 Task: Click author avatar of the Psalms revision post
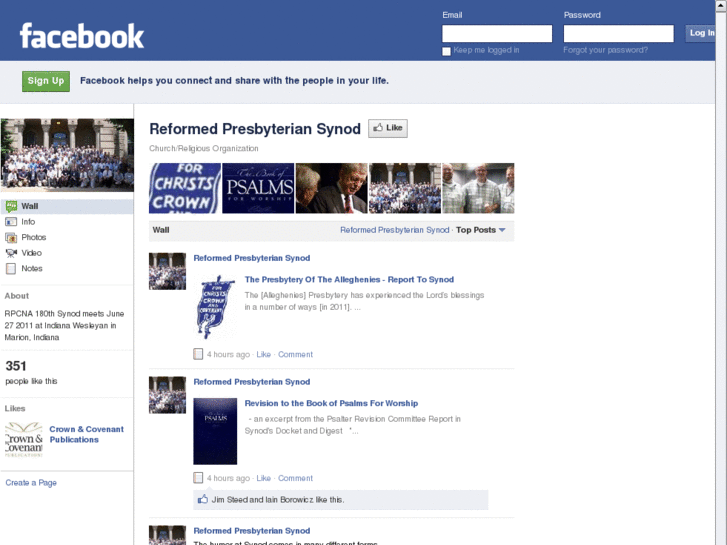pyautogui.click(x=167, y=395)
